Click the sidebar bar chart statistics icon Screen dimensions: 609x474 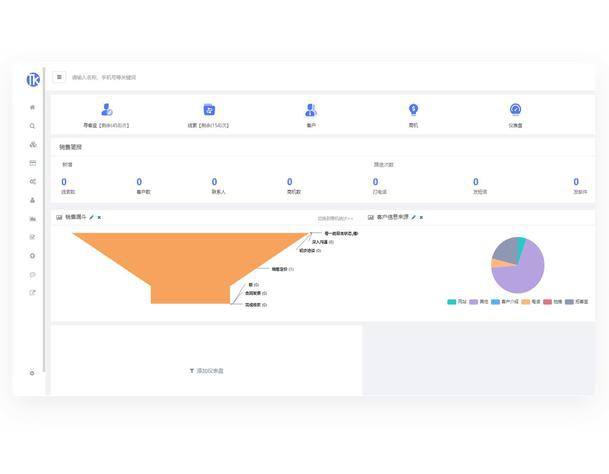point(32,218)
